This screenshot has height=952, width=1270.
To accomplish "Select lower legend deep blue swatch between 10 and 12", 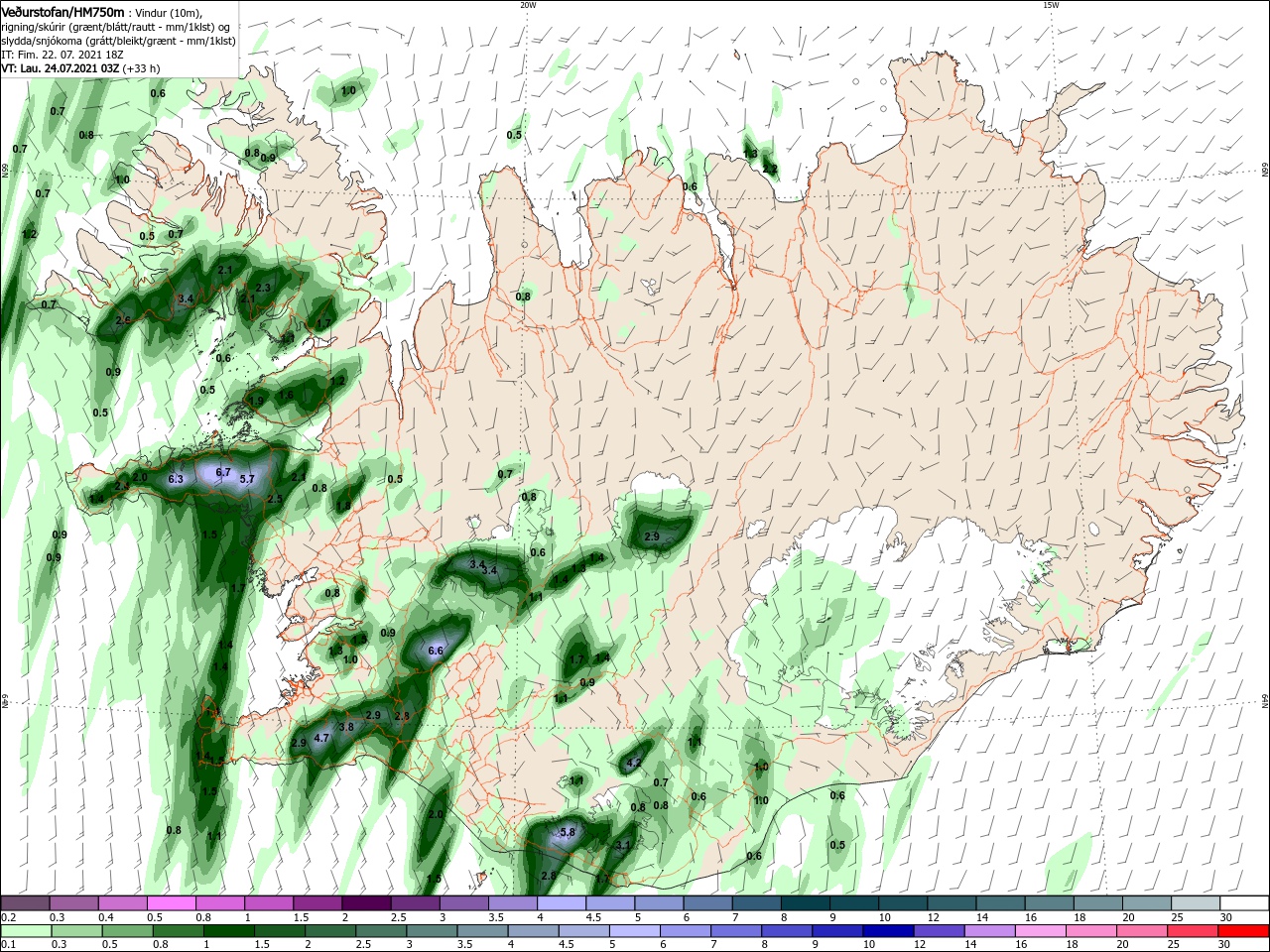I will (x=890, y=930).
